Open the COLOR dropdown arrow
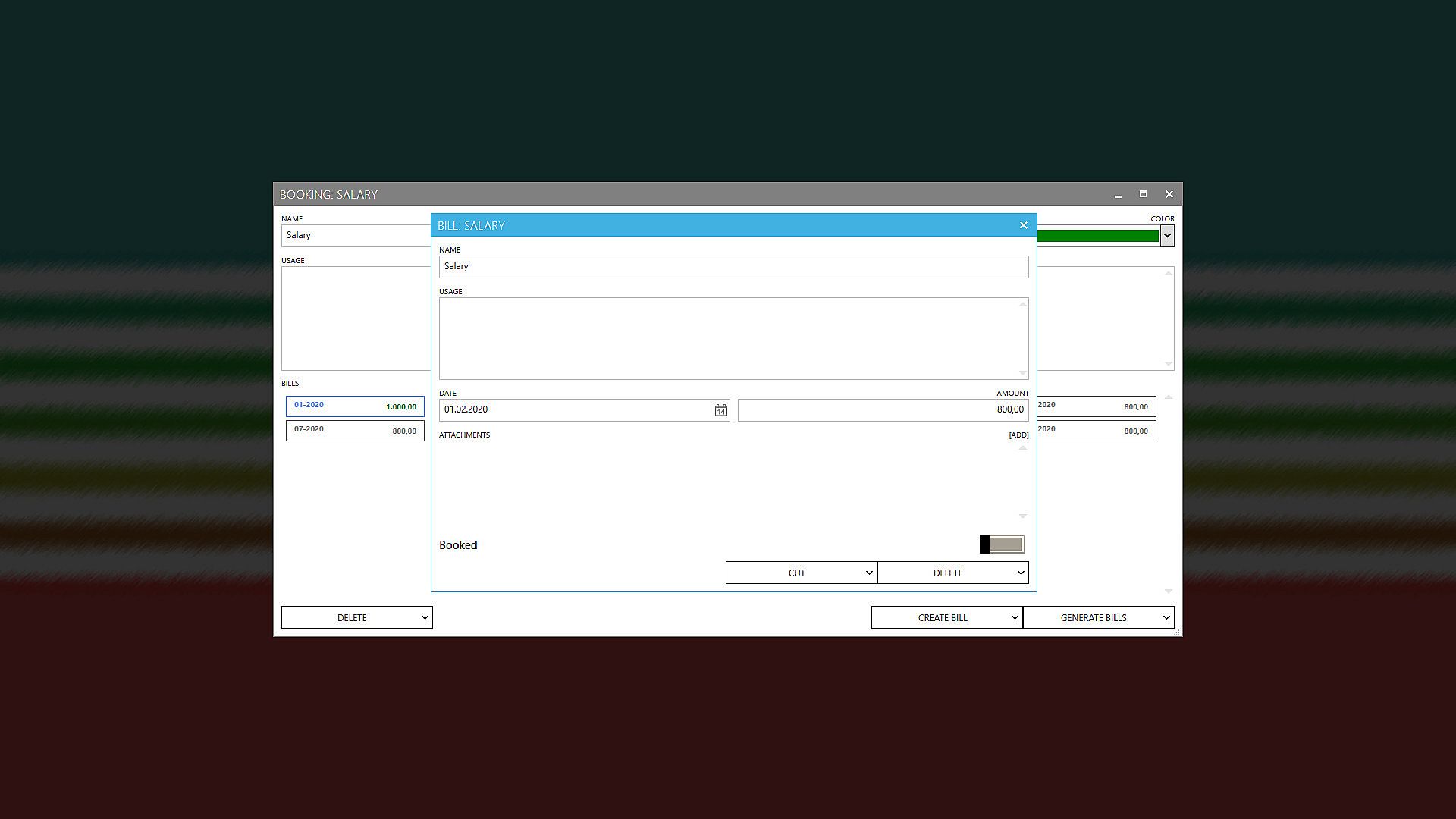The height and width of the screenshot is (819, 1456). tap(1167, 236)
